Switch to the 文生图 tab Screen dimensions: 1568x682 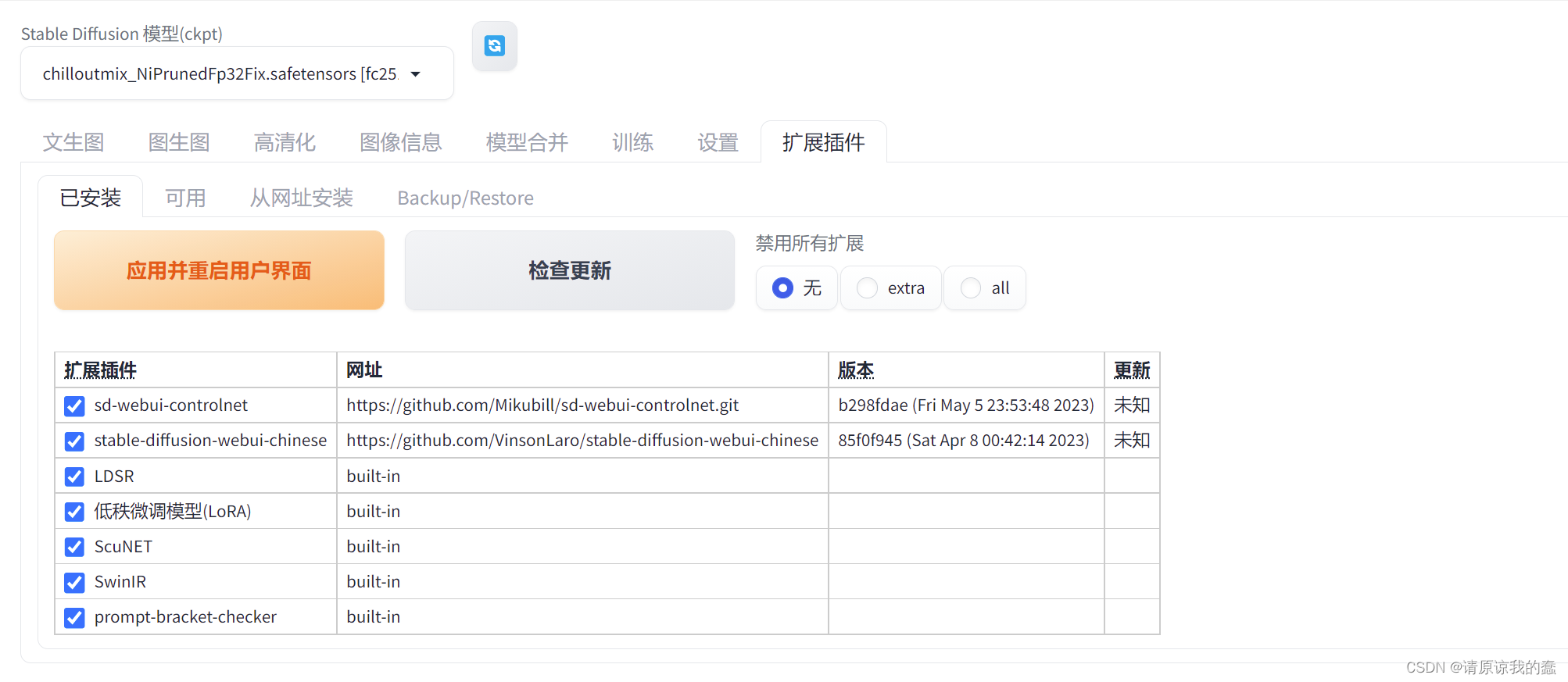click(x=73, y=142)
